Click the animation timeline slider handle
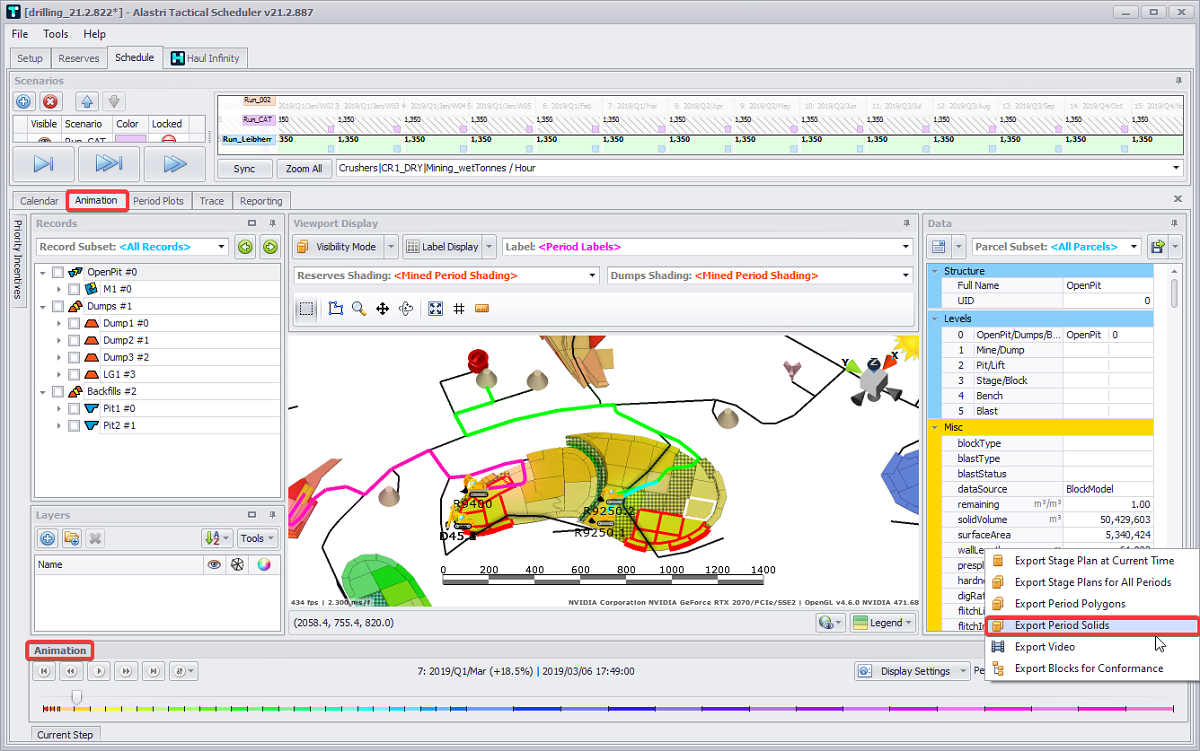Image resolution: width=1200 pixels, height=751 pixels. point(76,696)
